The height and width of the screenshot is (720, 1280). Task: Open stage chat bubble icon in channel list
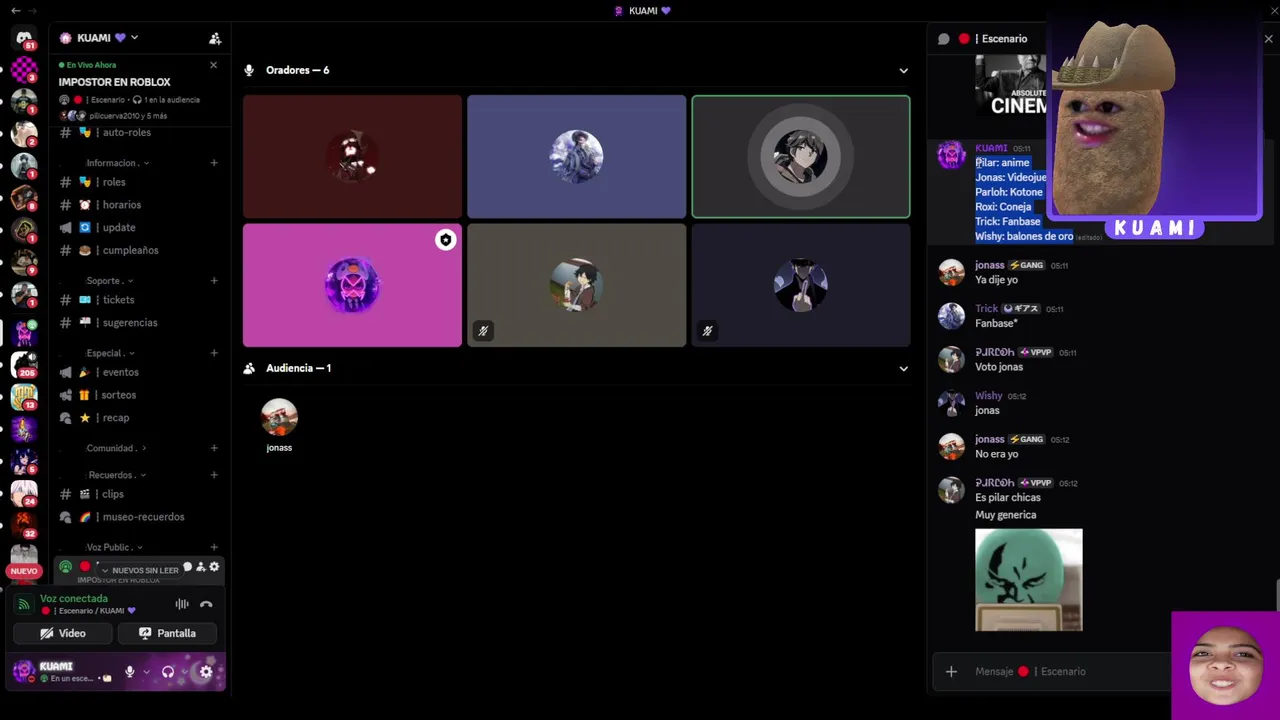(x=187, y=567)
